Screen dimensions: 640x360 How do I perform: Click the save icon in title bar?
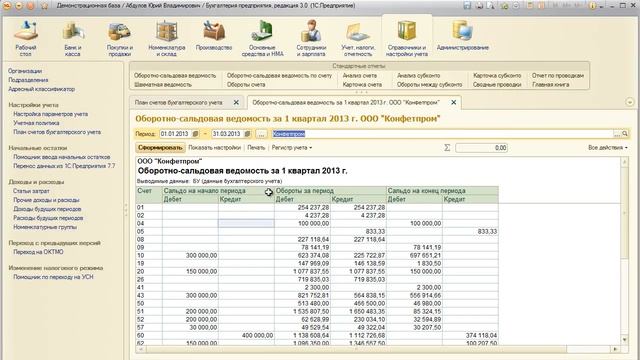pos(467,6)
